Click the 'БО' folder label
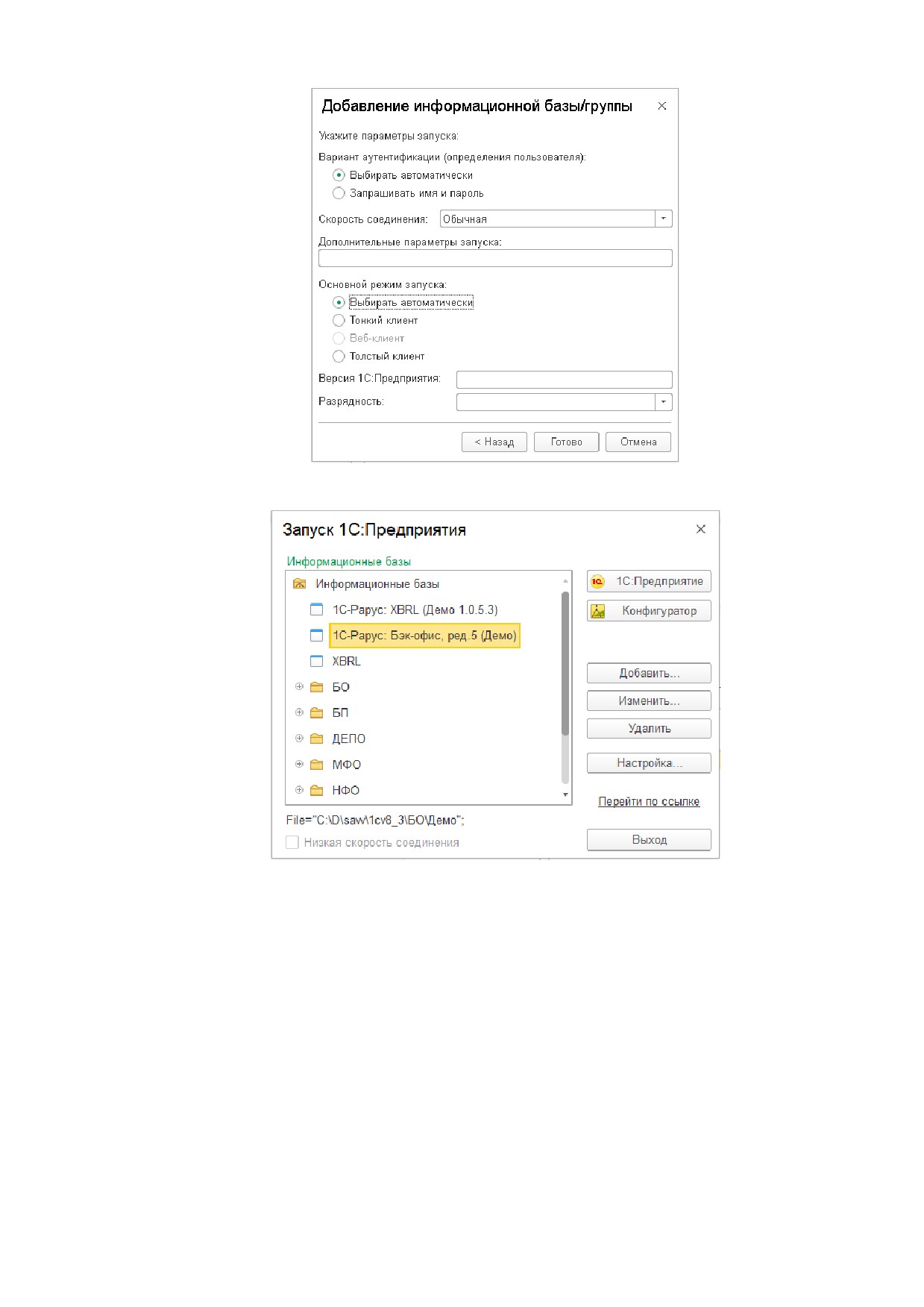This screenshot has width=924, height=1307. (341, 687)
